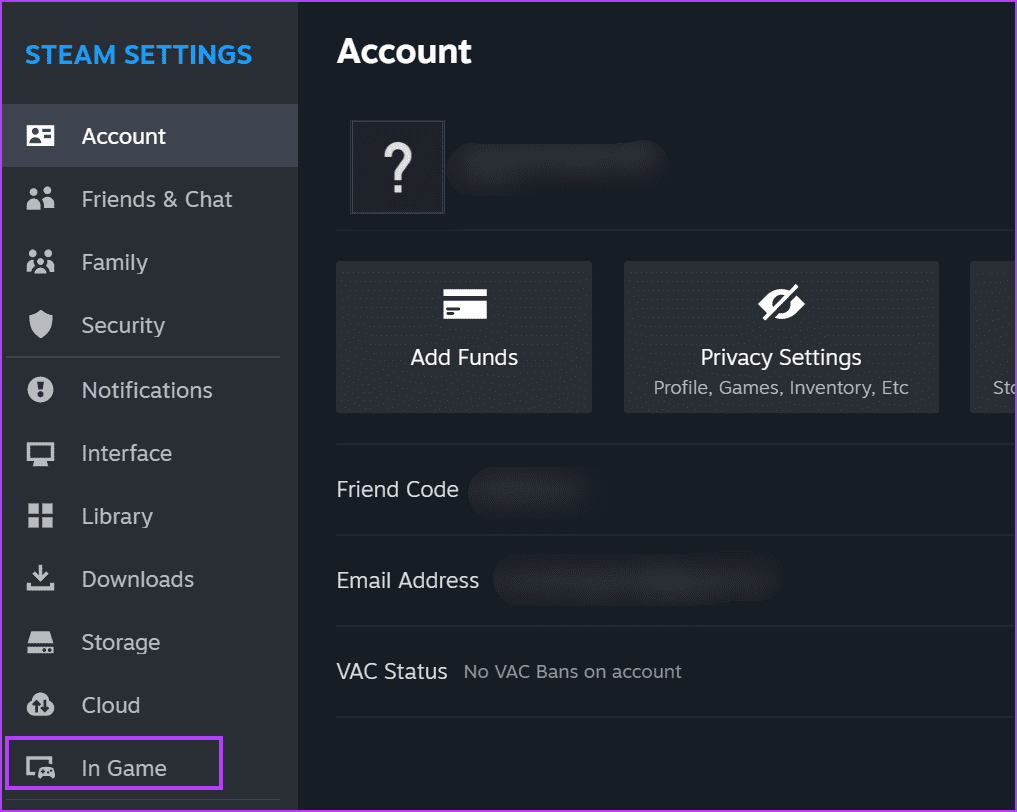Screen dimensions: 1017x812
Task: Click the Account page title
Action: (x=404, y=51)
